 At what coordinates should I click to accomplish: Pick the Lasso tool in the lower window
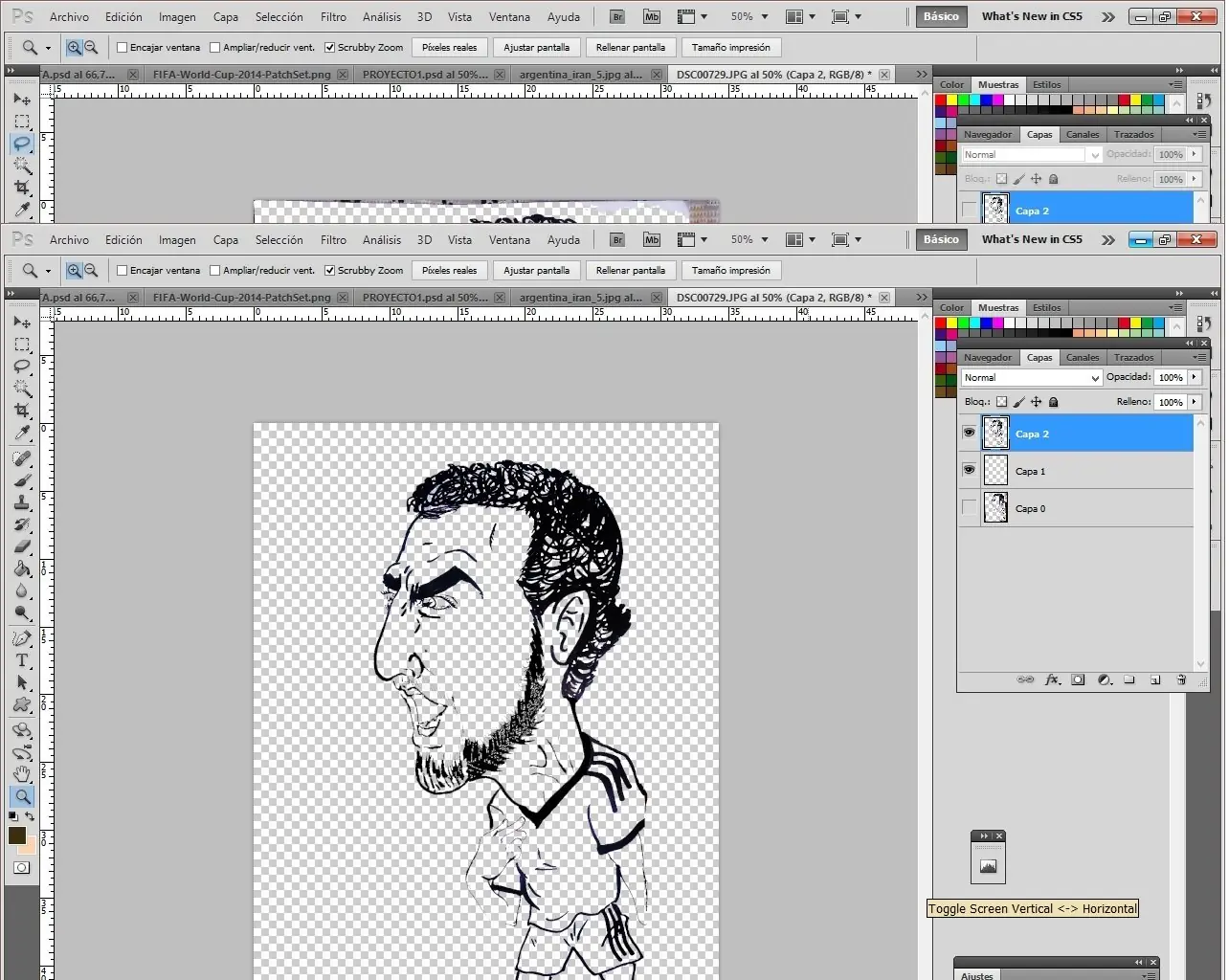[x=22, y=367]
